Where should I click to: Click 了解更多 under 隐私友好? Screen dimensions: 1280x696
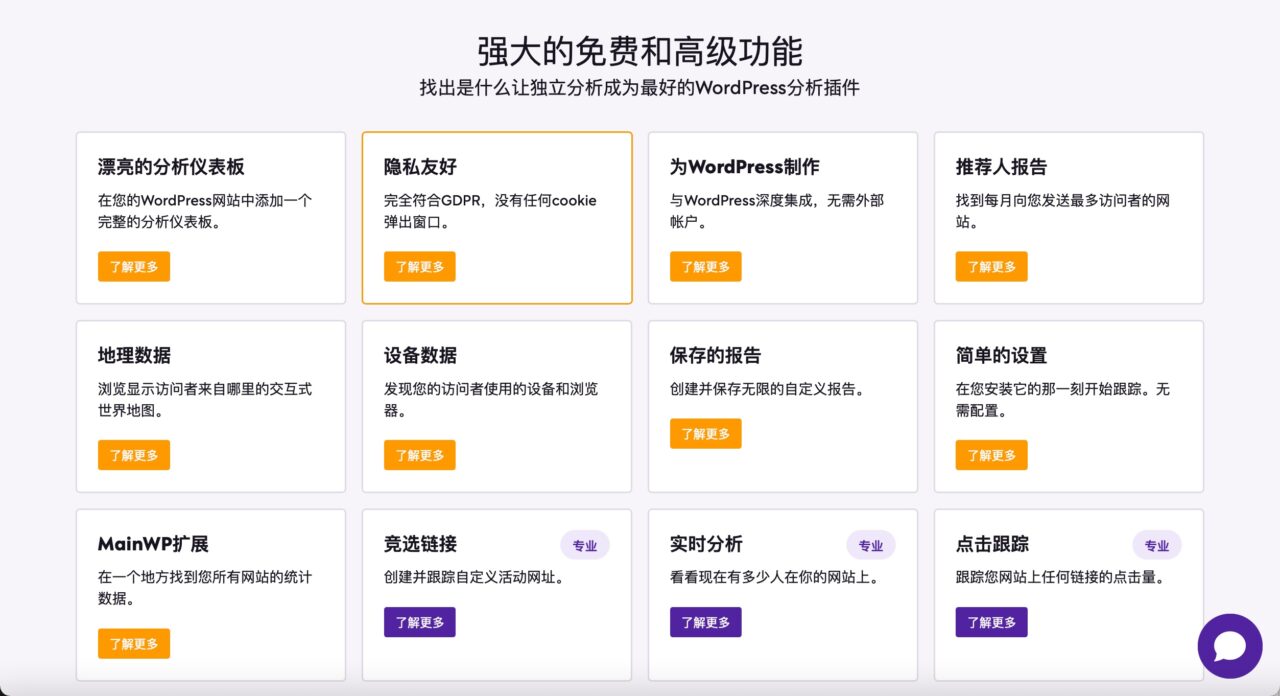pos(420,267)
